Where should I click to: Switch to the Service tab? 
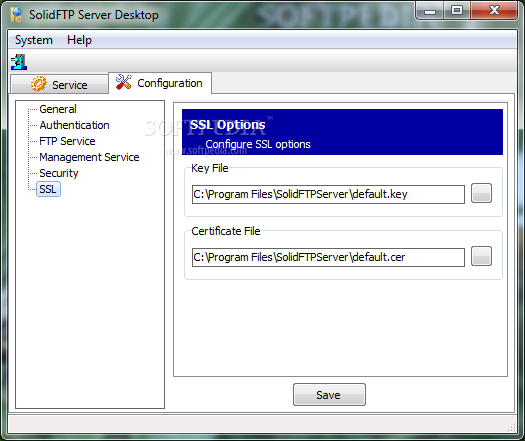(60, 84)
